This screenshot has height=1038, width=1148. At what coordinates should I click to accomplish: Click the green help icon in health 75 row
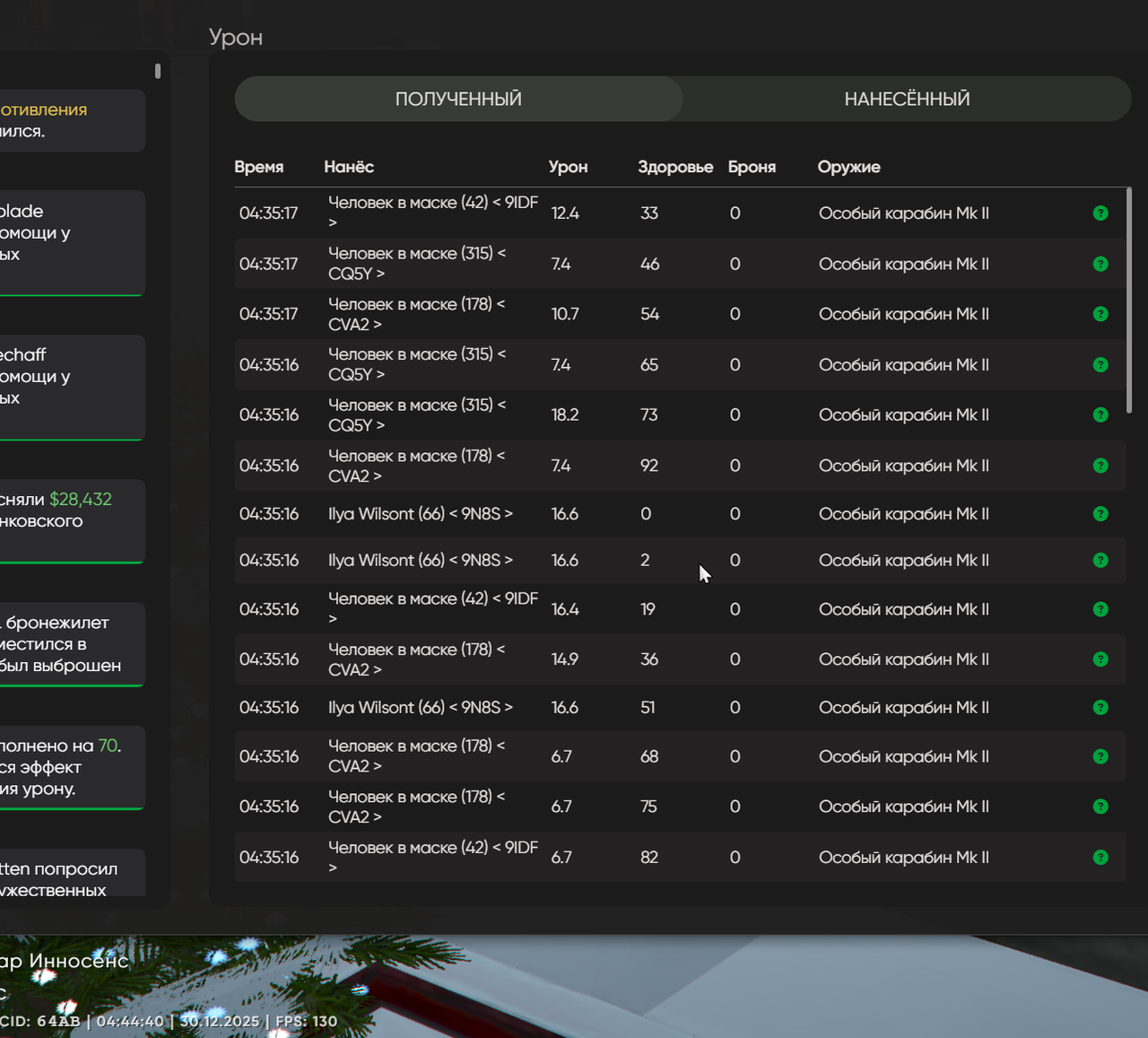coord(1100,807)
